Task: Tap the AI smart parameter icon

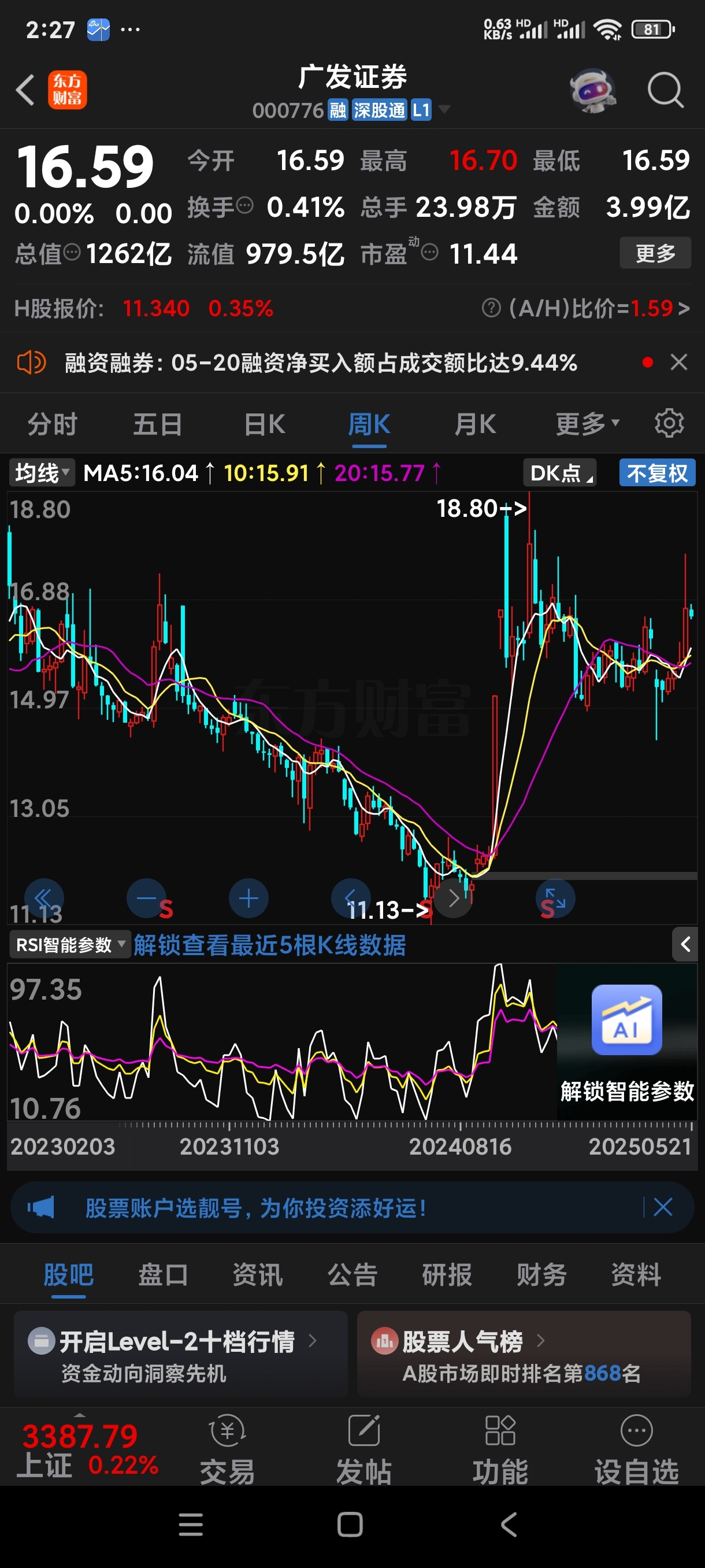Action: point(626,1019)
